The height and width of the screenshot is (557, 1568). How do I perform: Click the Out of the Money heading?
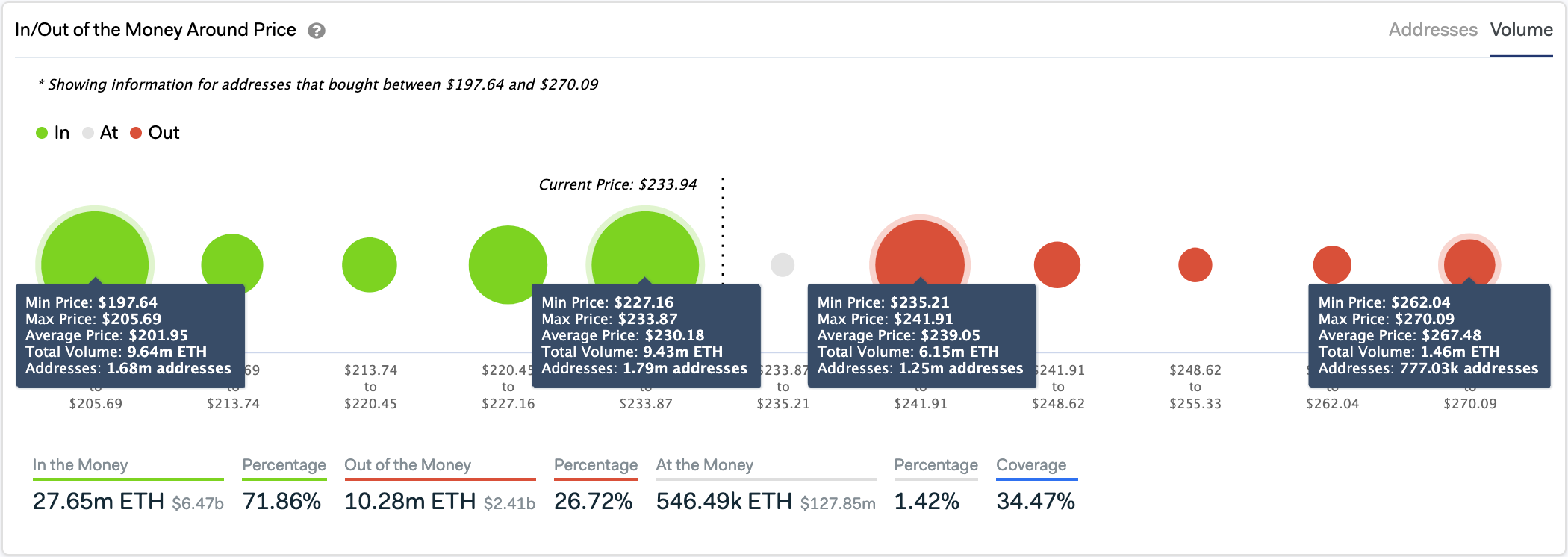tap(408, 465)
